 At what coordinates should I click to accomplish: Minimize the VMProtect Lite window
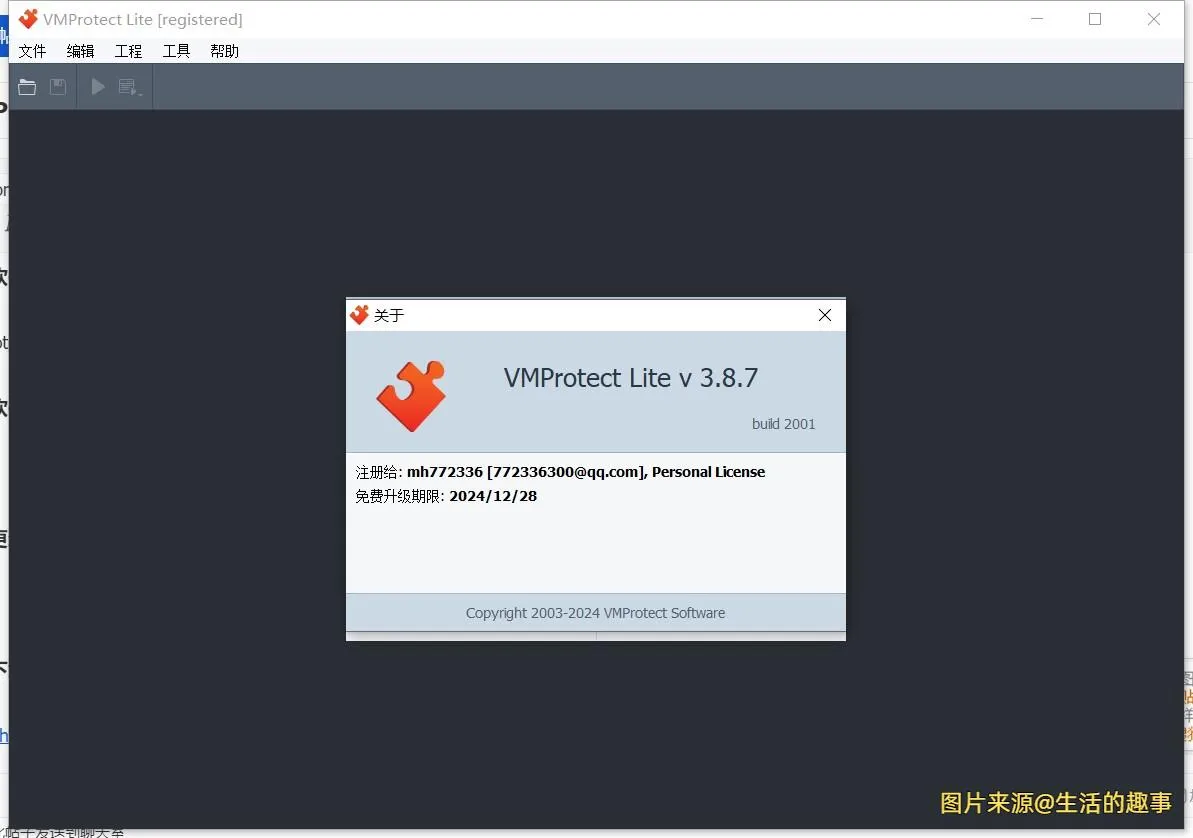point(1037,18)
